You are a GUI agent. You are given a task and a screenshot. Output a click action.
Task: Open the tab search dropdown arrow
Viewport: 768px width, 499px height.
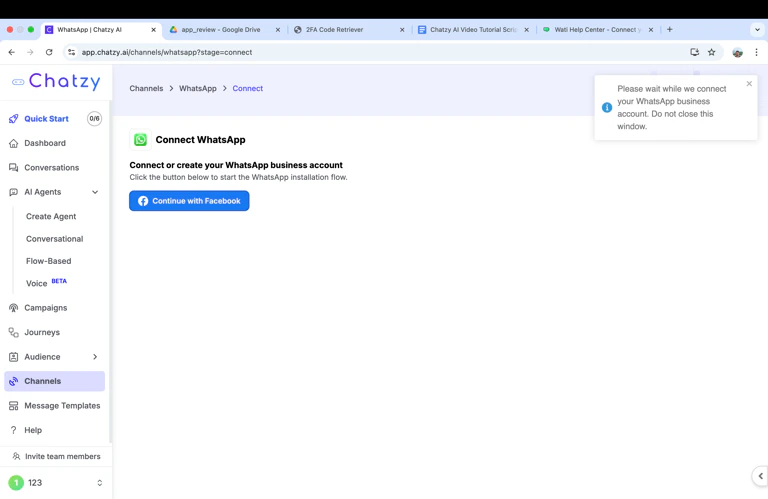click(x=757, y=29)
